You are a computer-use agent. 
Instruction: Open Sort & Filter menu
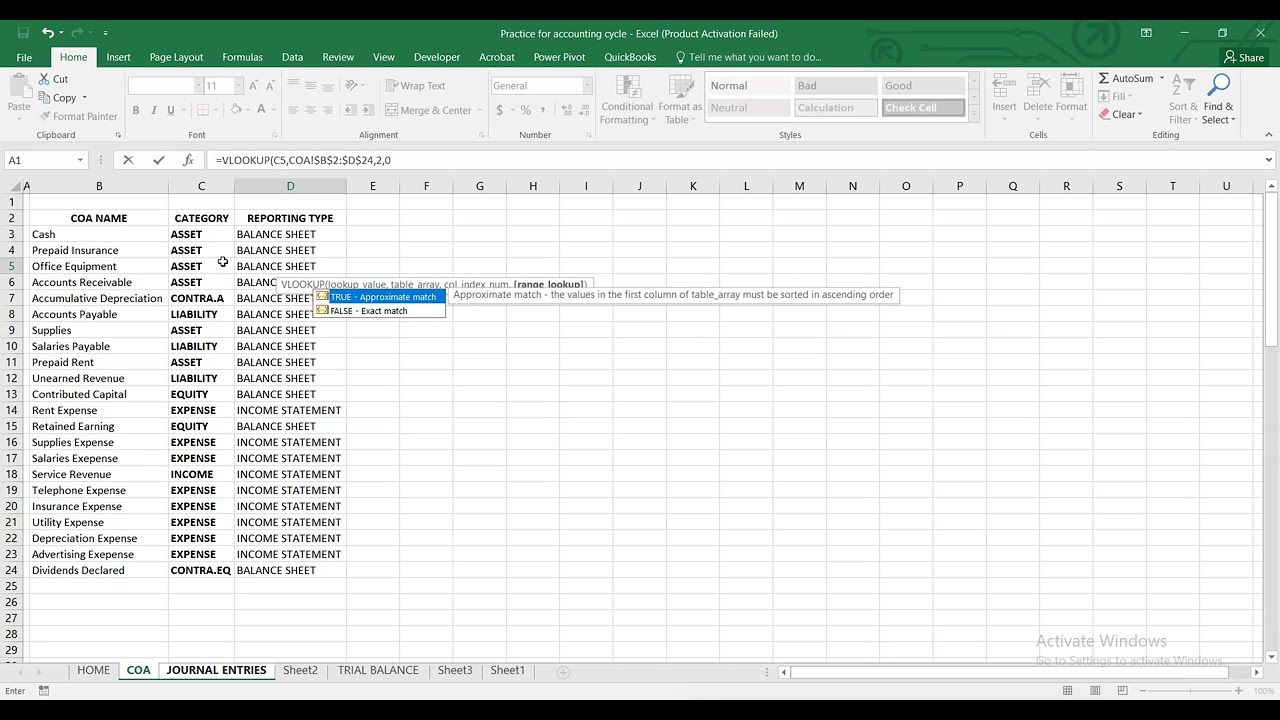coord(1183,99)
